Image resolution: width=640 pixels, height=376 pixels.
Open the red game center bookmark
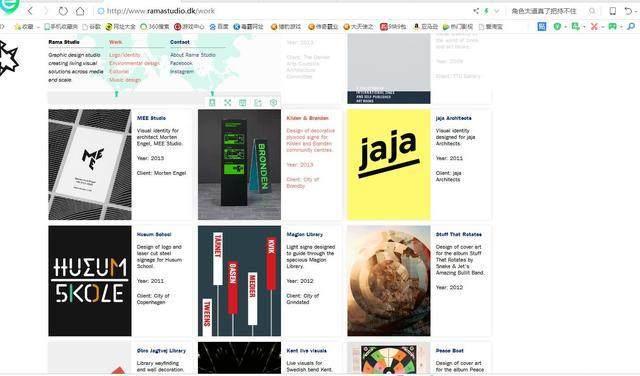[x=189, y=27]
